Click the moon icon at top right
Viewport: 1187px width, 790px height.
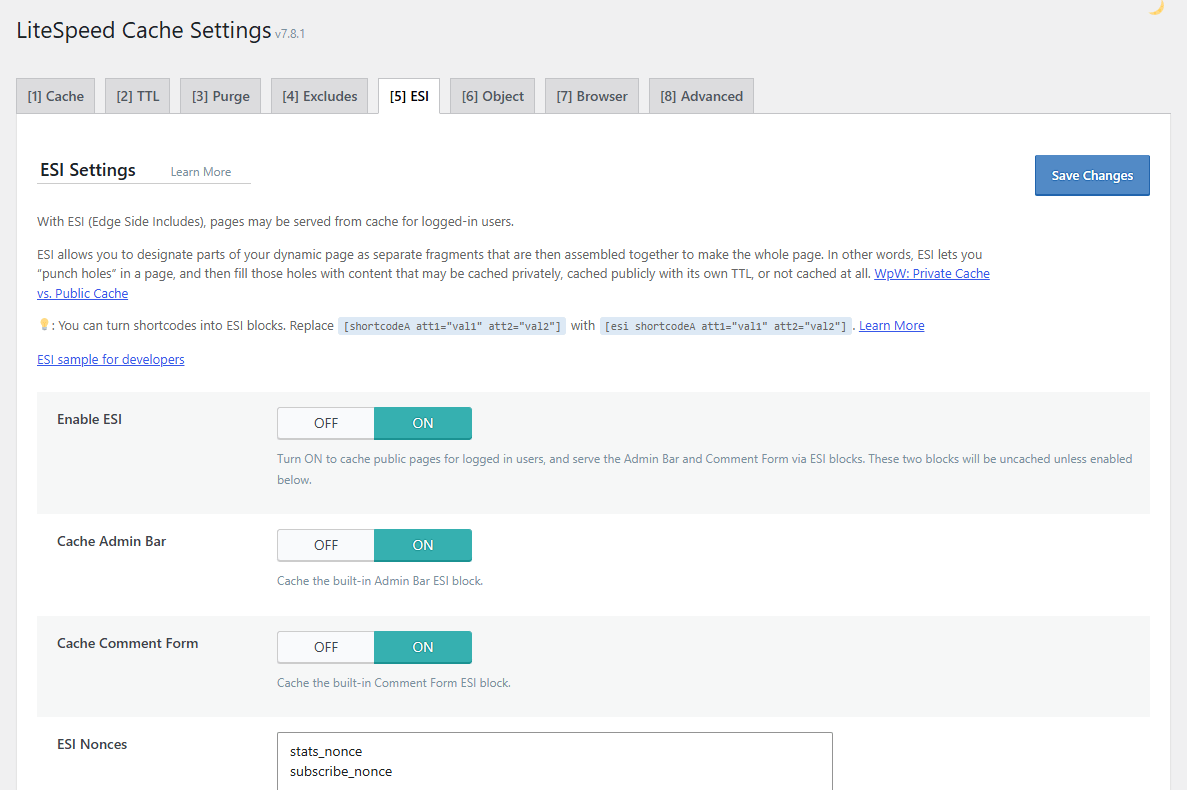(1156, 8)
